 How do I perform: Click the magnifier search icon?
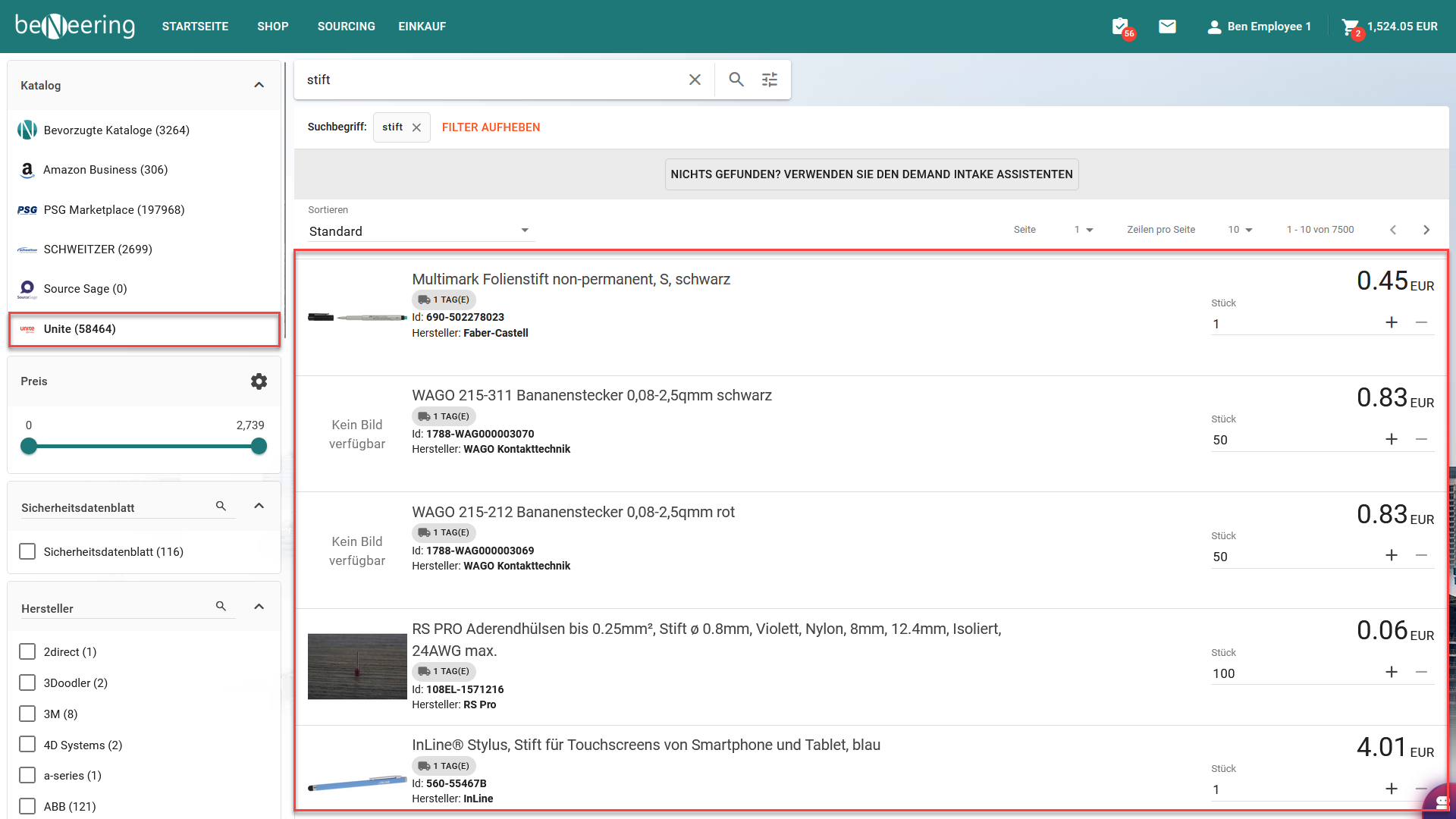[736, 80]
